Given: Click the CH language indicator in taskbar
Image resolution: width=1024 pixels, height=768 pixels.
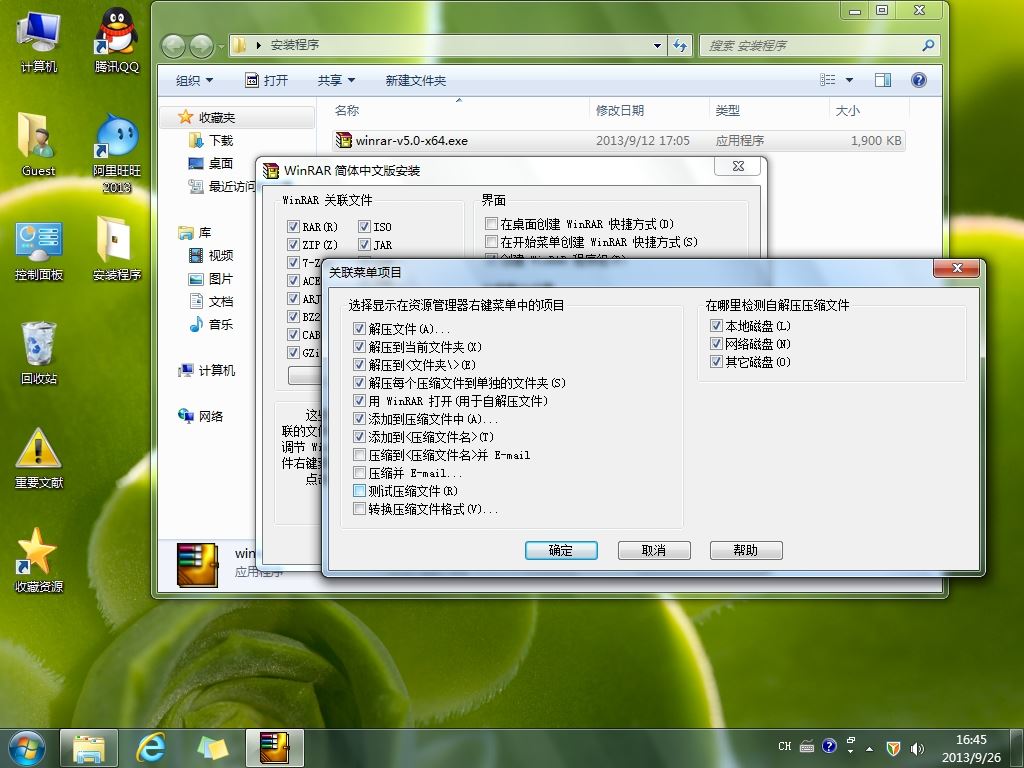Looking at the screenshot, I should coord(784,746).
